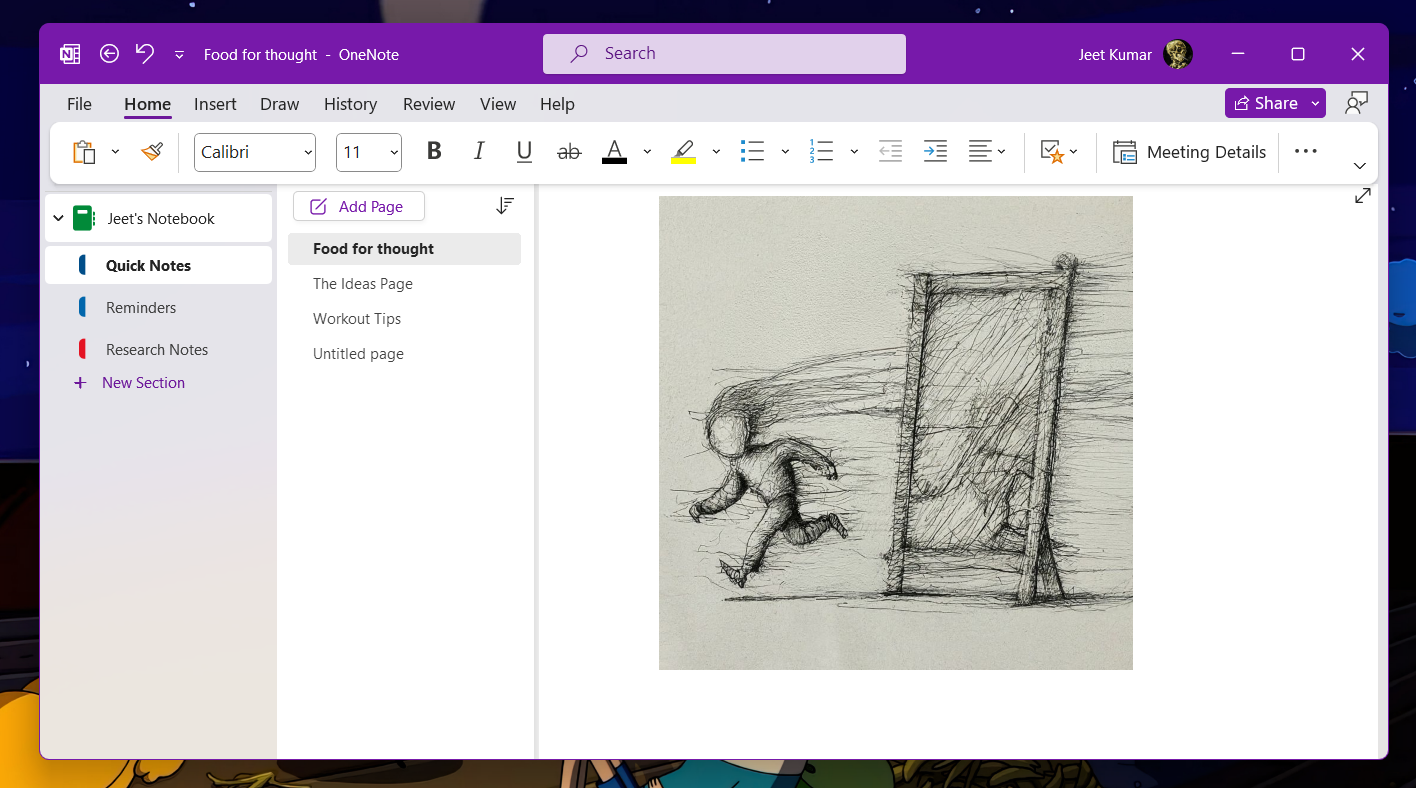
Task: Switch to the Insert tab
Action: pyautogui.click(x=215, y=104)
